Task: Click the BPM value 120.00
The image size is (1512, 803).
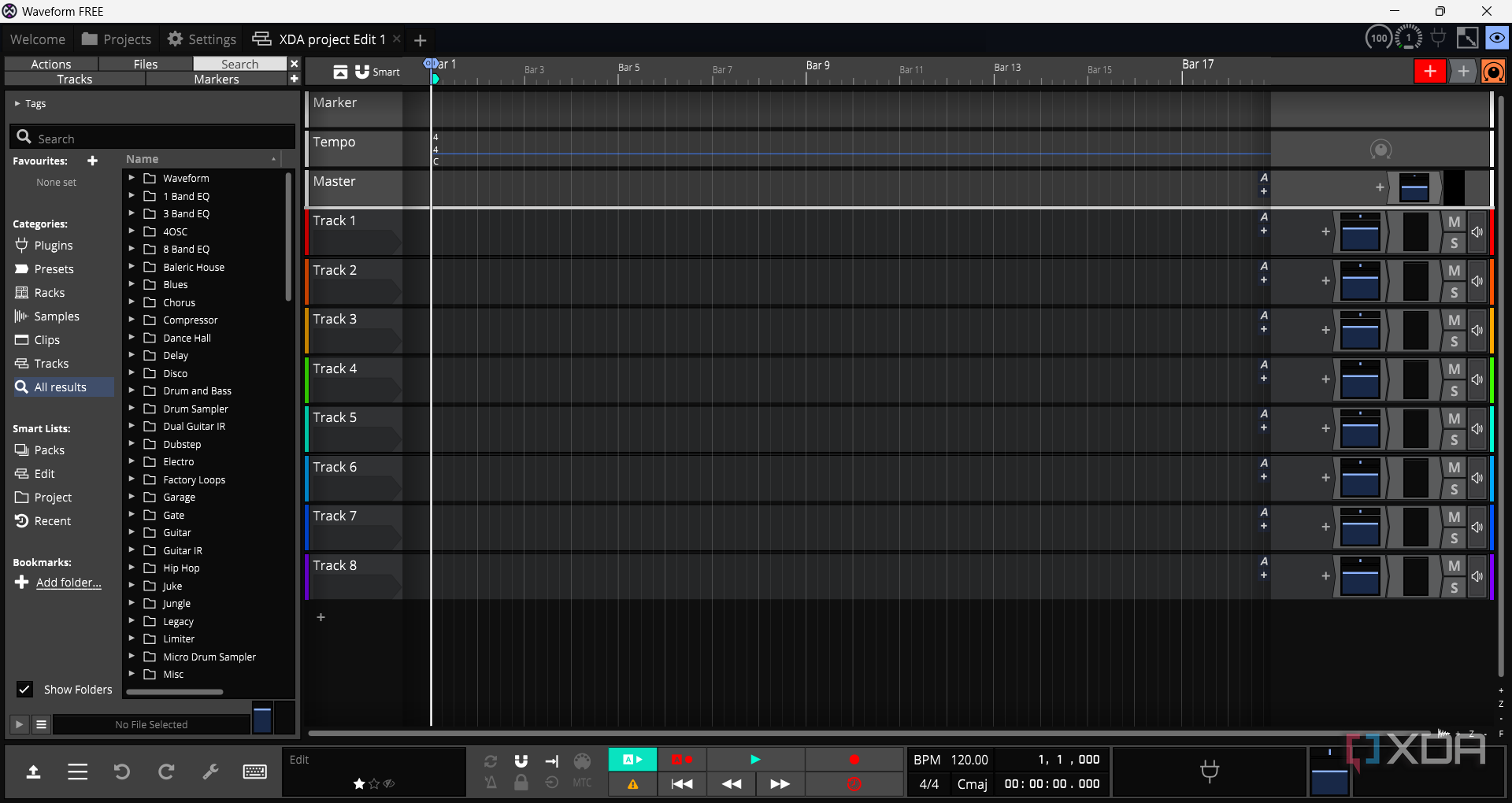Action: (x=969, y=760)
